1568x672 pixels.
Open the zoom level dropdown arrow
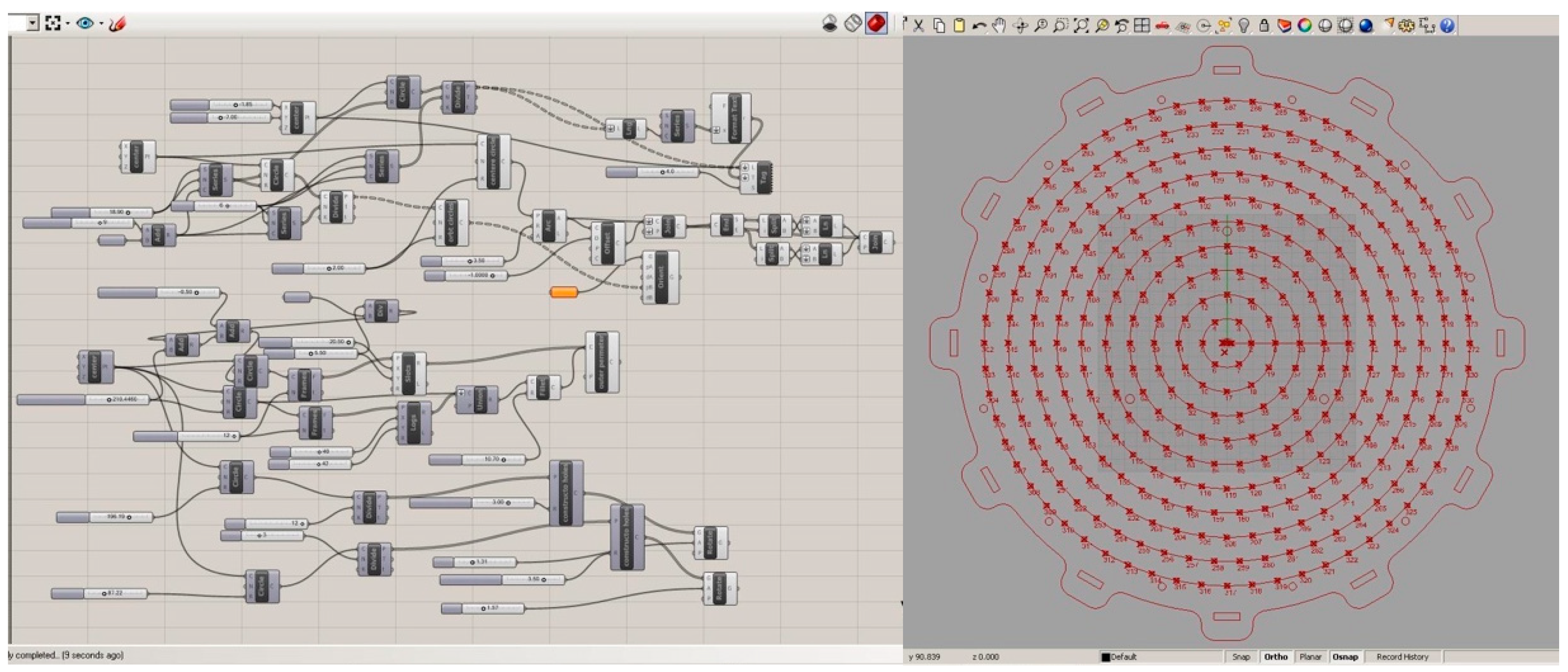click(33, 24)
